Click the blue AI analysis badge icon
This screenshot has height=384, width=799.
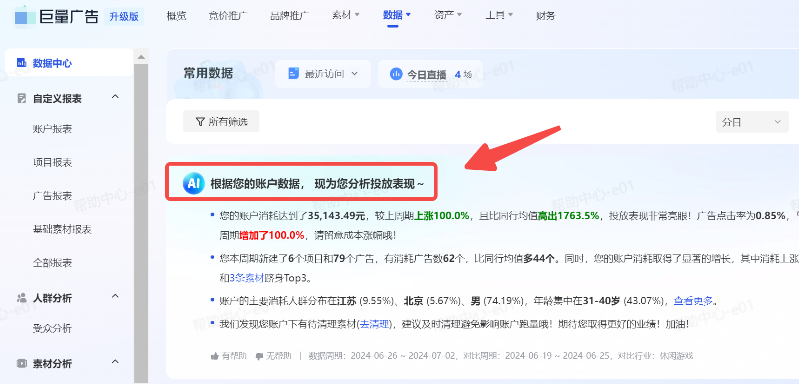coord(193,183)
